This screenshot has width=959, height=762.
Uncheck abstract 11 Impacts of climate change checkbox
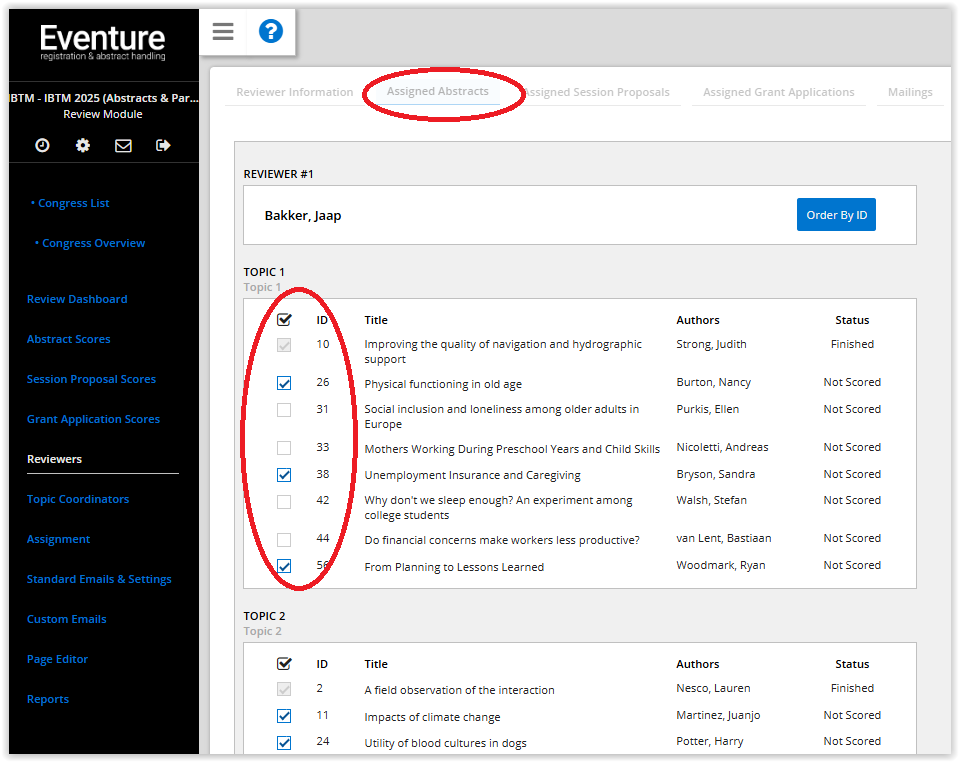tap(284, 716)
